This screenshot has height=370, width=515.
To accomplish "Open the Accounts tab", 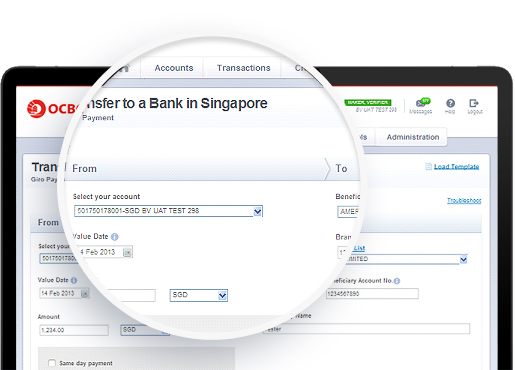I will click(174, 68).
